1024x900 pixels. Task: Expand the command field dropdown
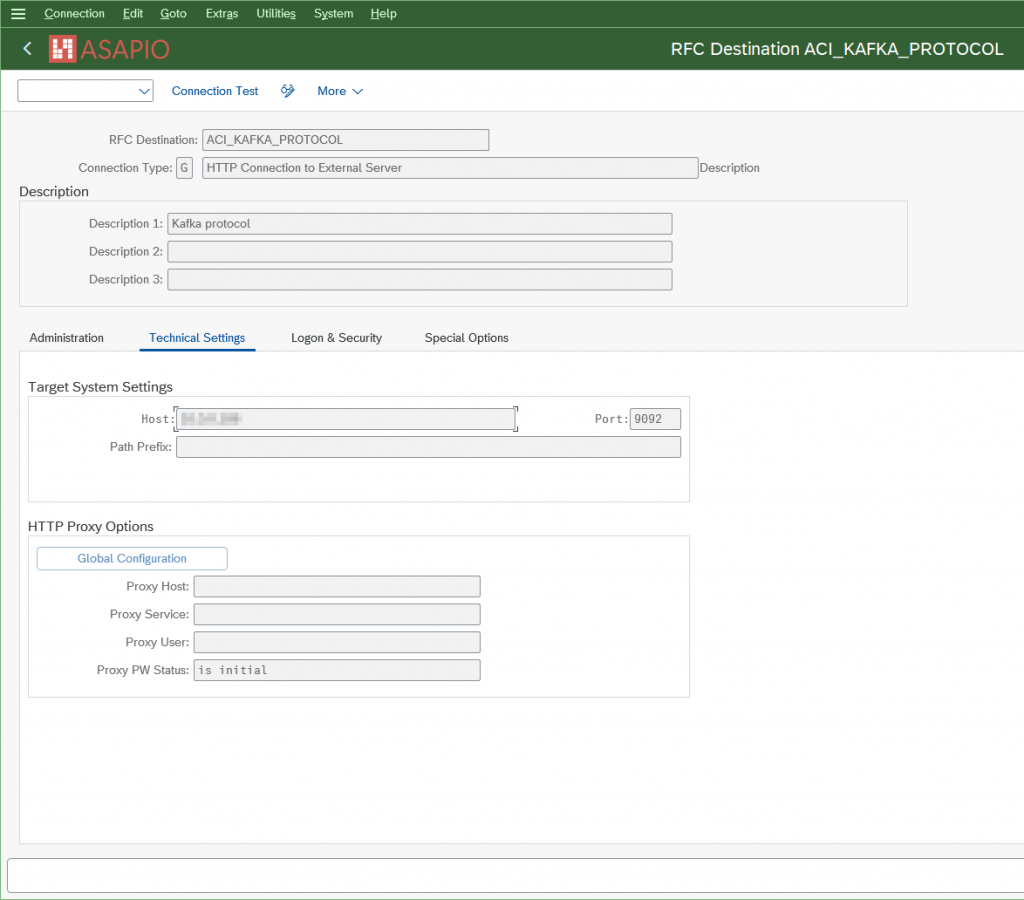tap(142, 91)
